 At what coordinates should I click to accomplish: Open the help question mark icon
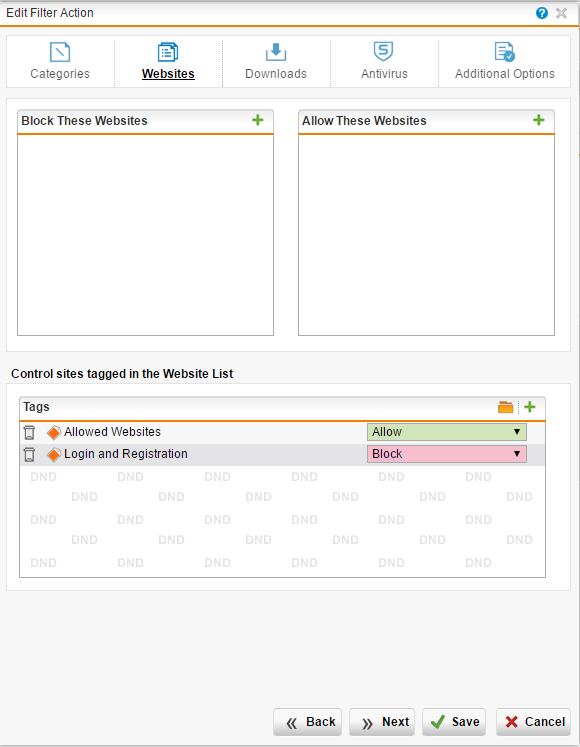point(542,13)
